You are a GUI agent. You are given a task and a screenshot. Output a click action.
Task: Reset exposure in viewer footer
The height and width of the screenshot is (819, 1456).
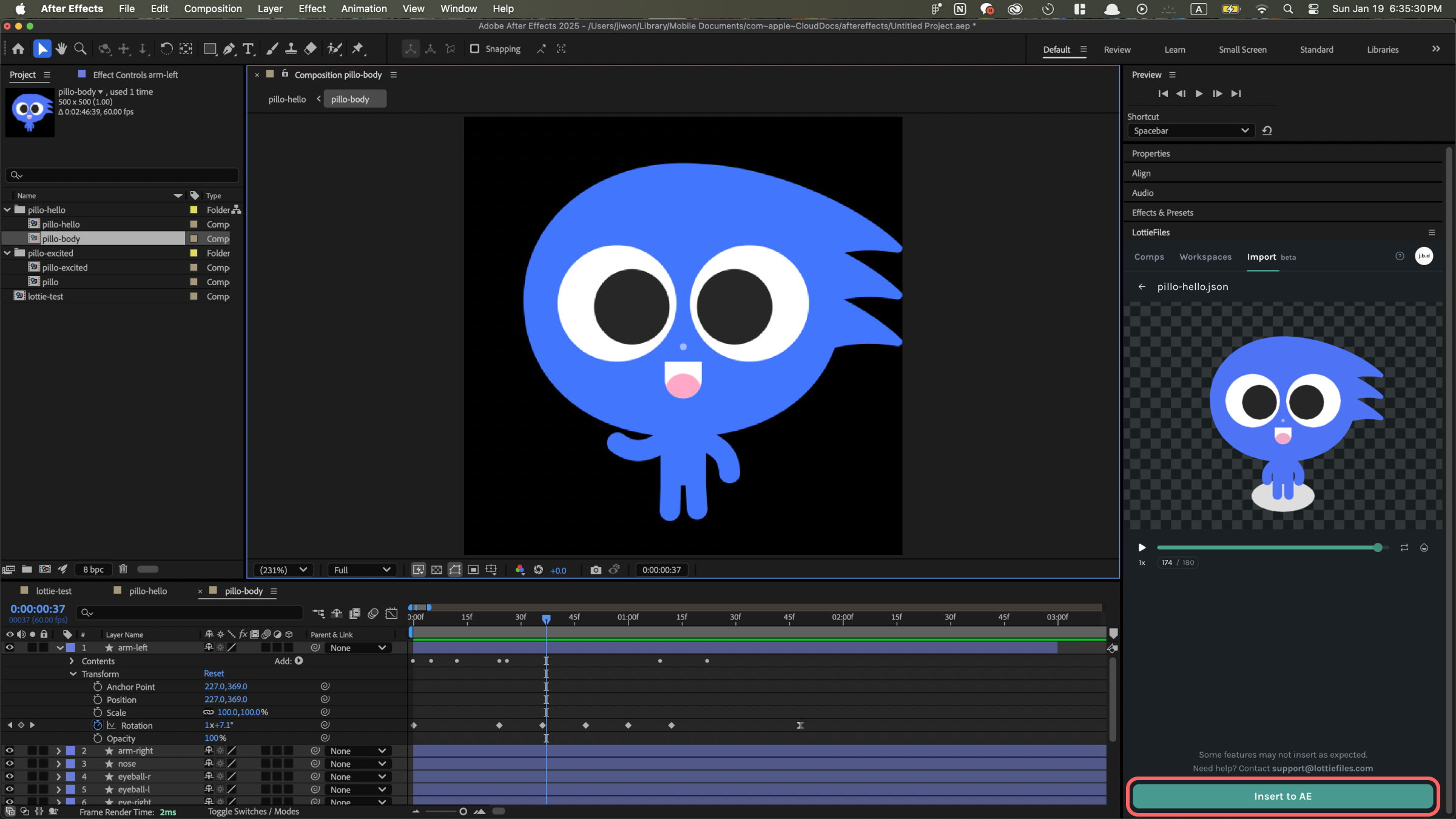(x=538, y=570)
